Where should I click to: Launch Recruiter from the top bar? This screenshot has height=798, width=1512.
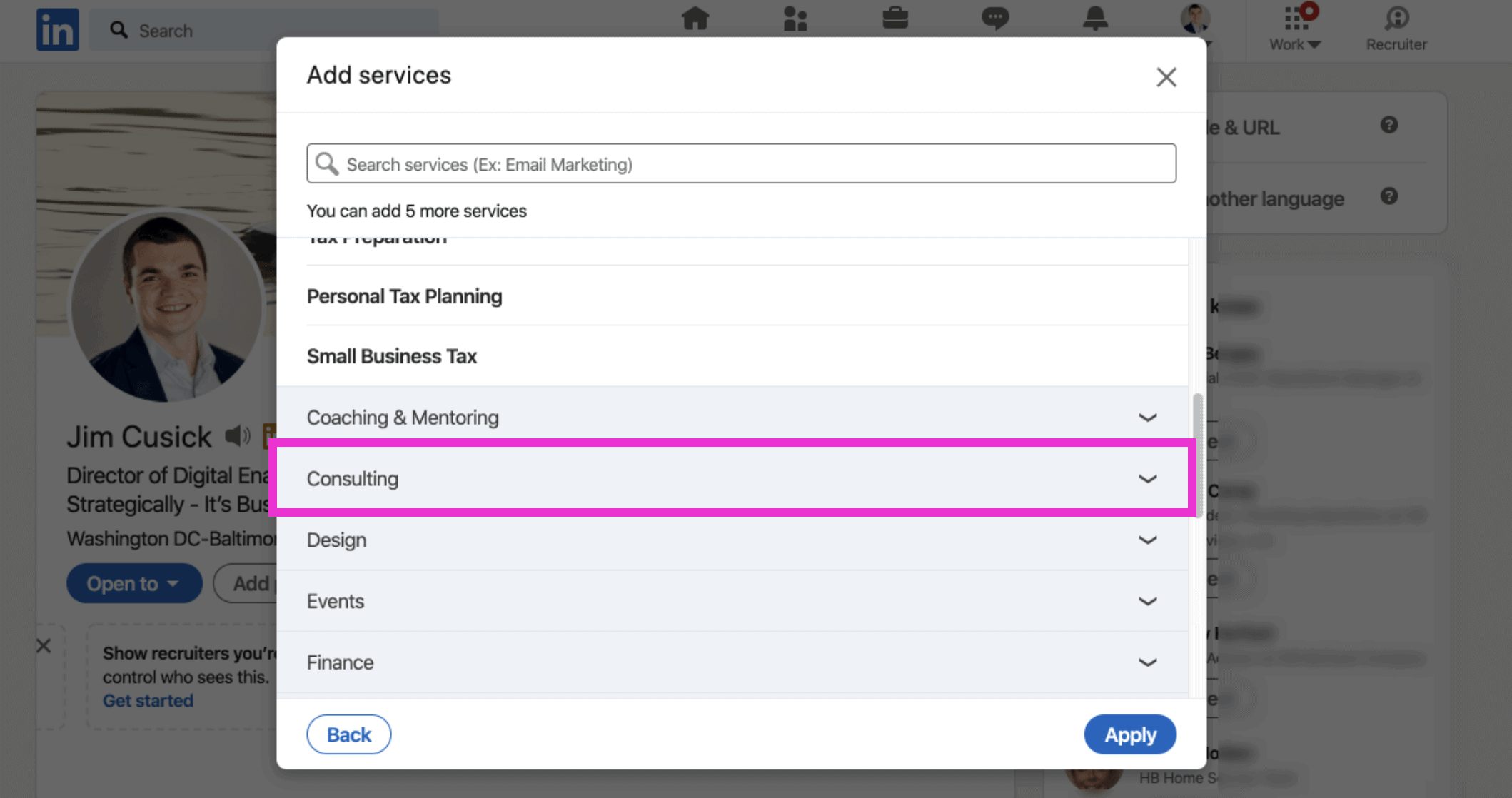(x=1396, y=29)
